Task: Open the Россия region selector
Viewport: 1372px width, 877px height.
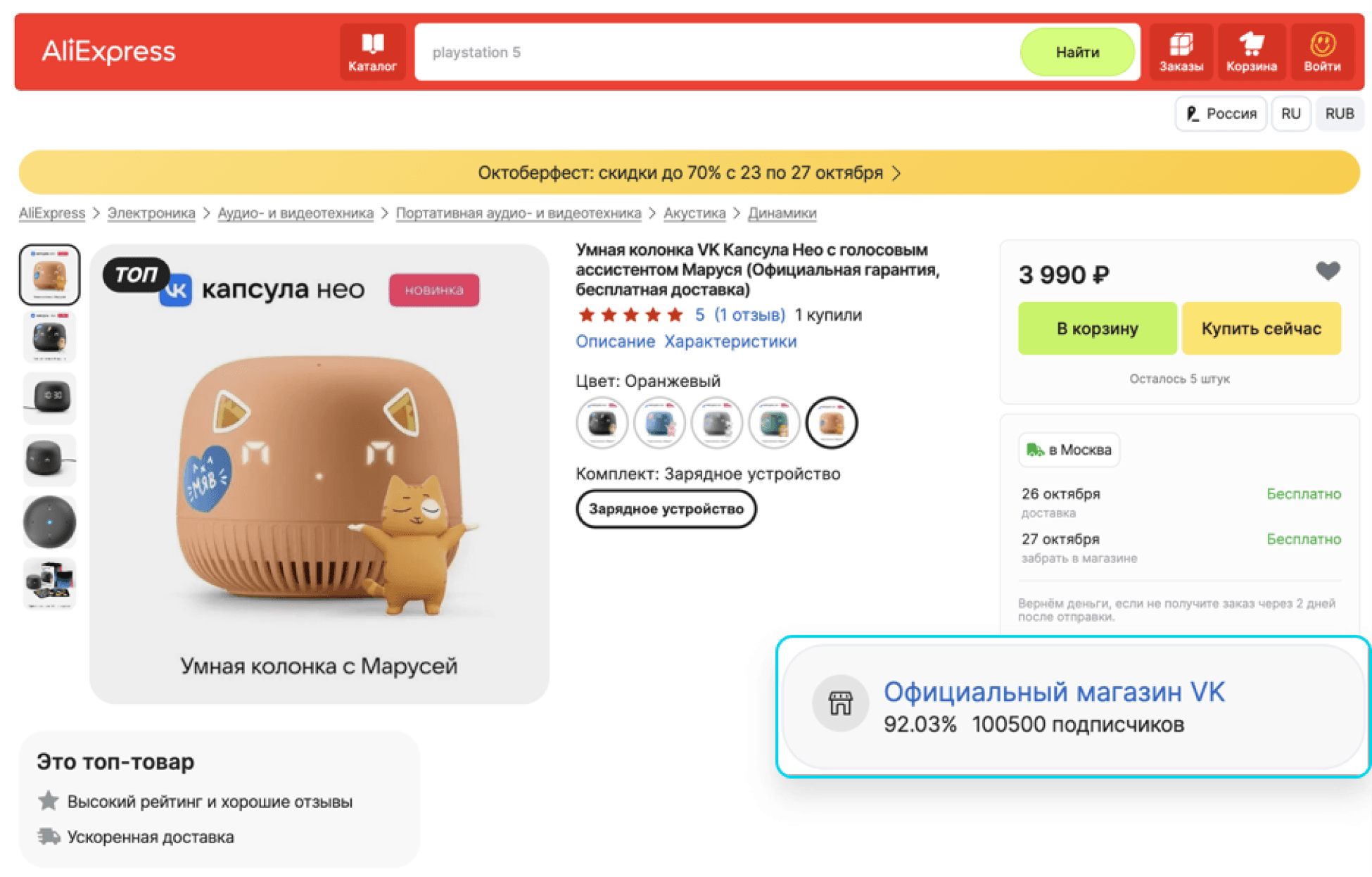Action: (1221, 113)
